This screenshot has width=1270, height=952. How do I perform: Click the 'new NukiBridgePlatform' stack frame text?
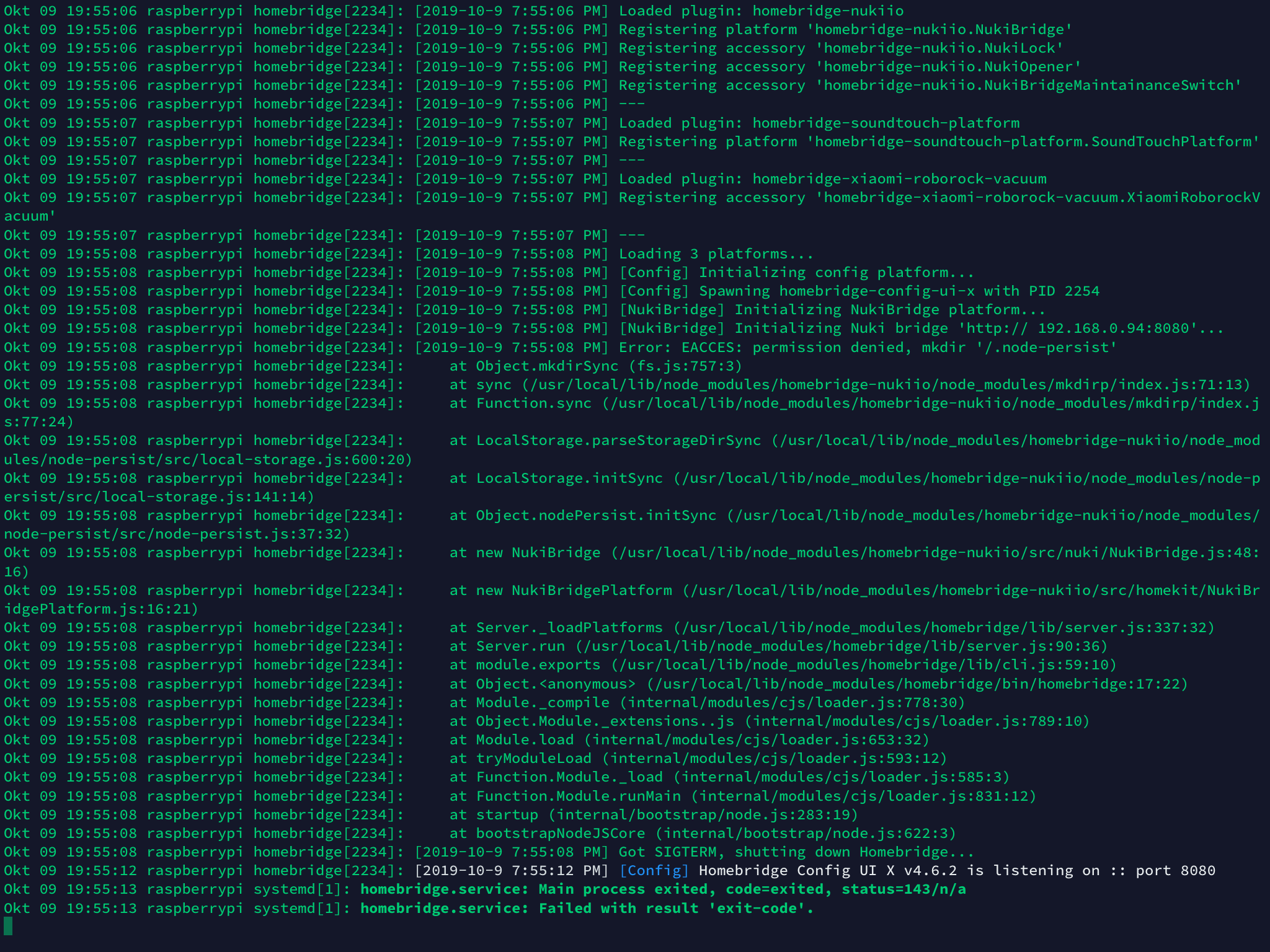pos(574,590)
